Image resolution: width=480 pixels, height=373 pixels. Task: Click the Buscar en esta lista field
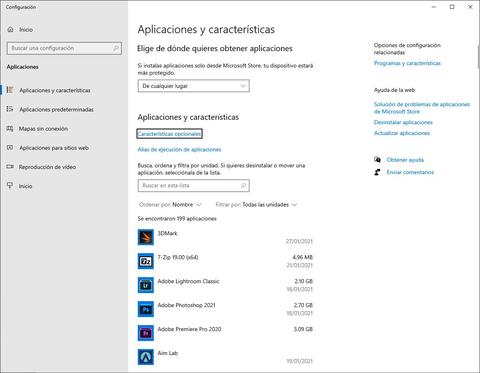pos(193,186)
